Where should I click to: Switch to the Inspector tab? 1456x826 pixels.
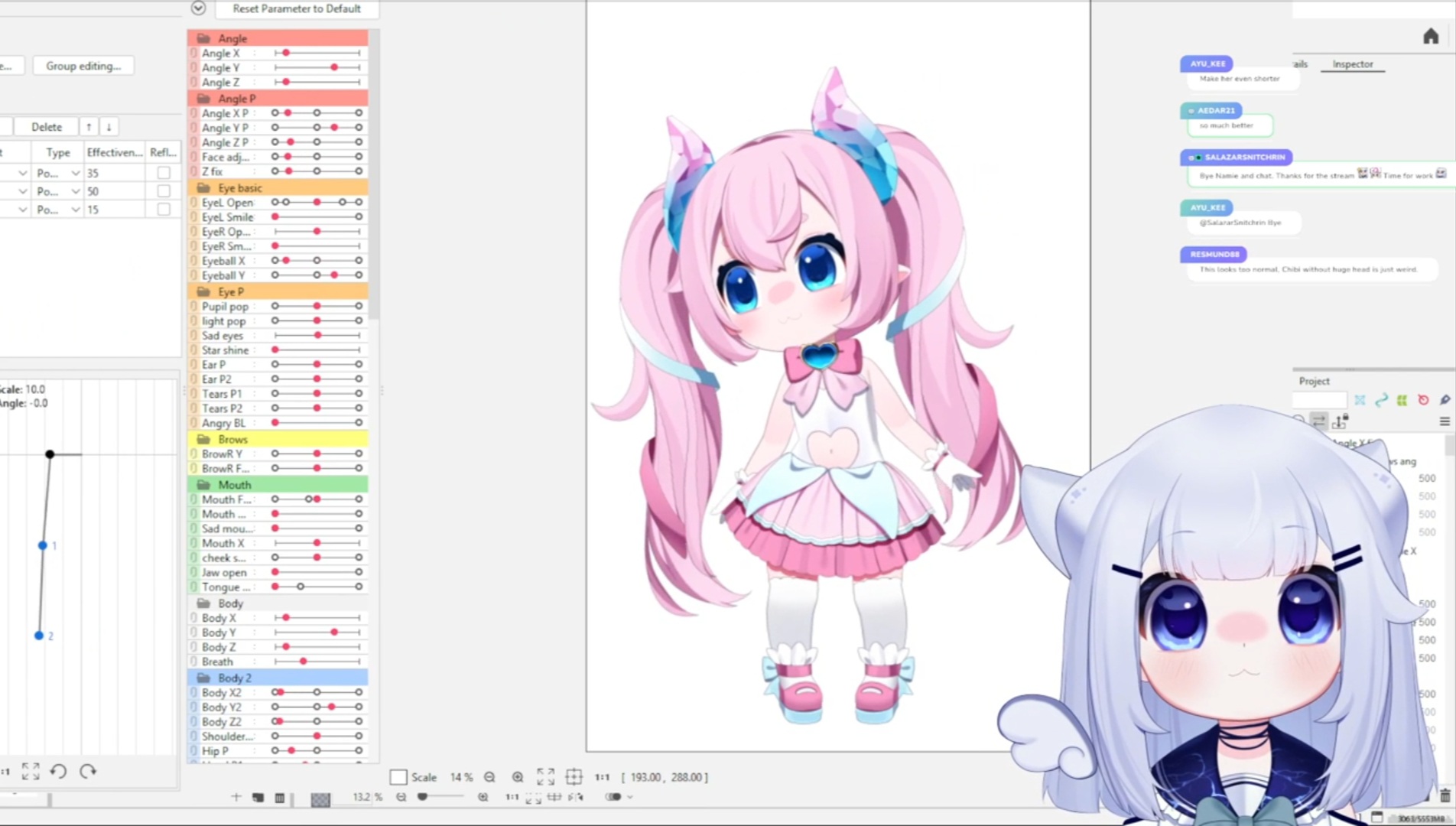pyautogui.click(x=1352, y=64)
